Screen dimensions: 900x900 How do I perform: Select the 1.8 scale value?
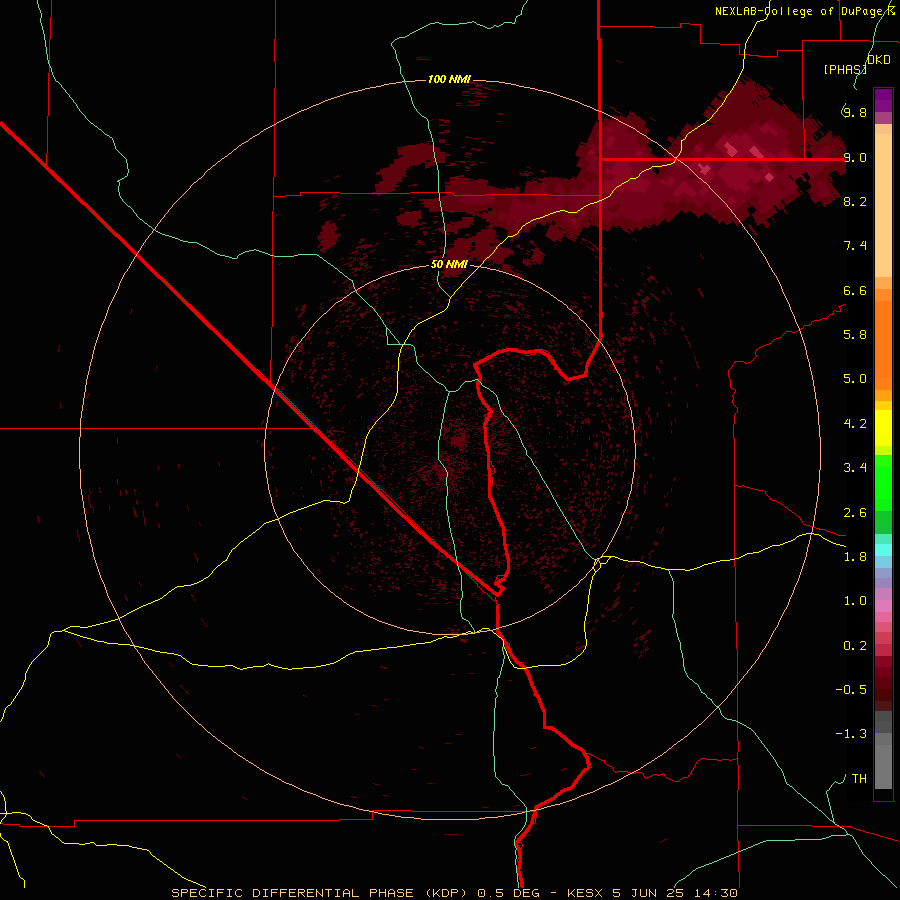(855, 557)
